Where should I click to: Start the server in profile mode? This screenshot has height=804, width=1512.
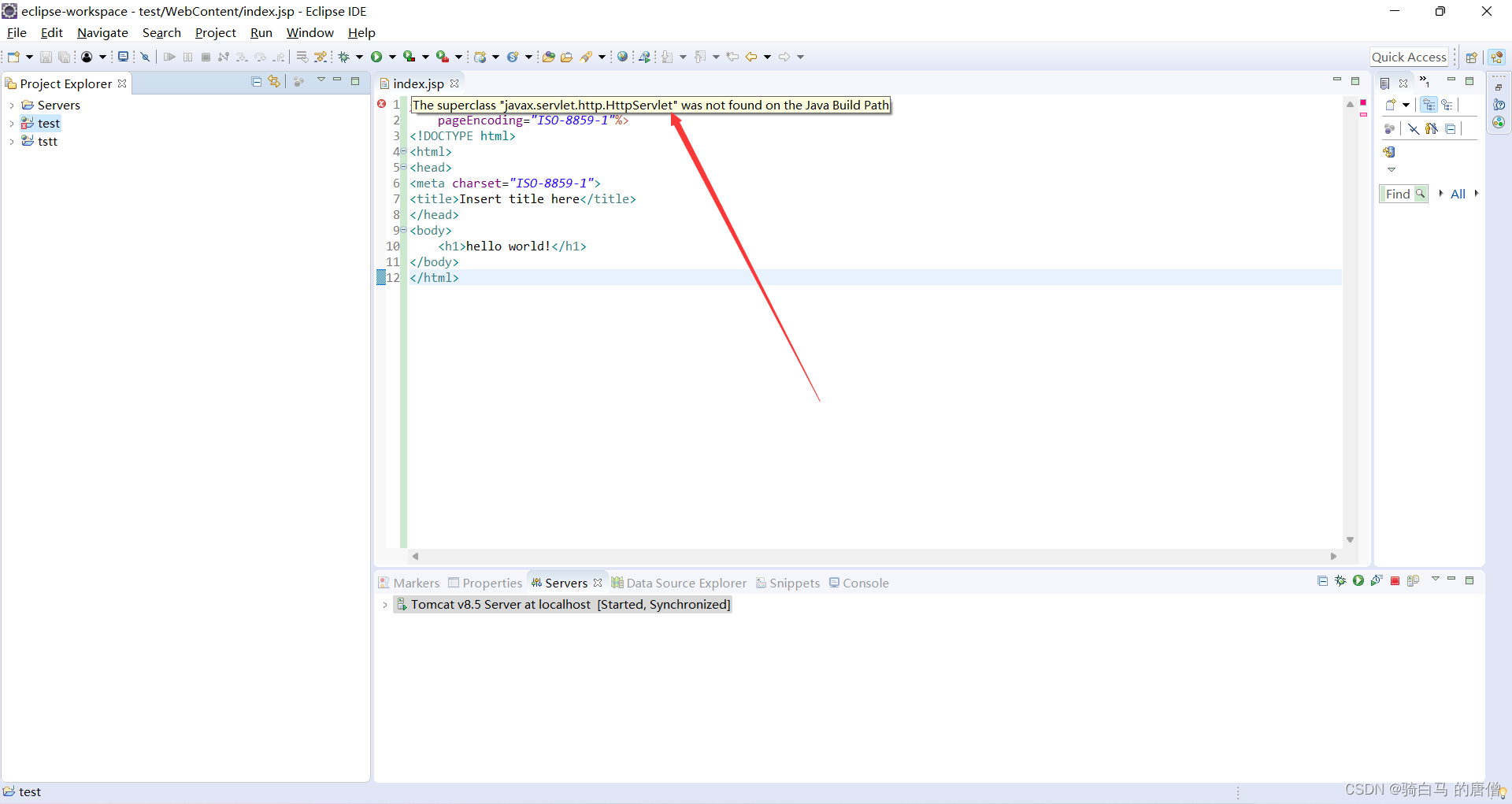(x=1377, y=581)
